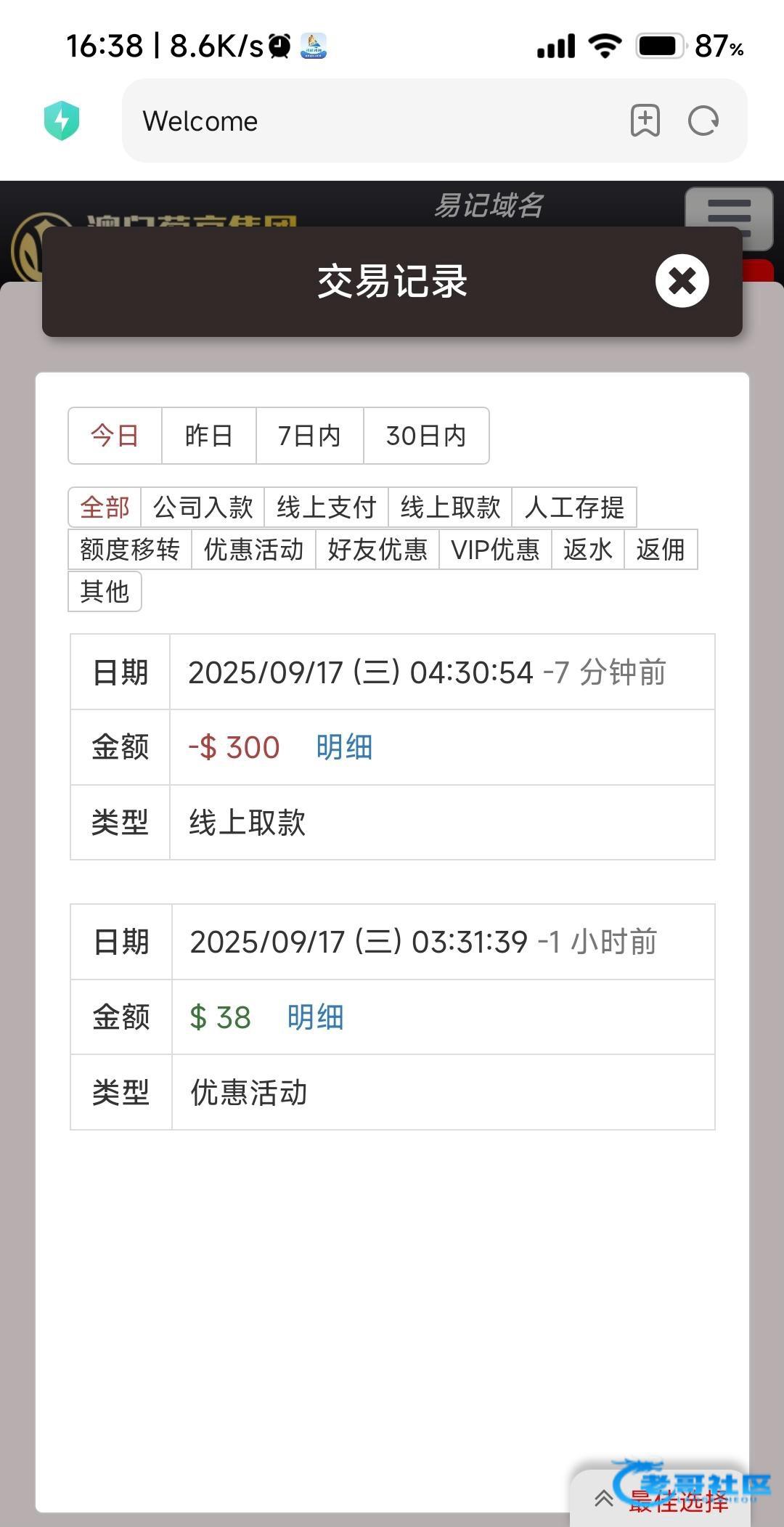The width and height of the screenshot is (784, 1527).
Task: Filter by 优惠活动 type
Action: (x=253, y=550)
